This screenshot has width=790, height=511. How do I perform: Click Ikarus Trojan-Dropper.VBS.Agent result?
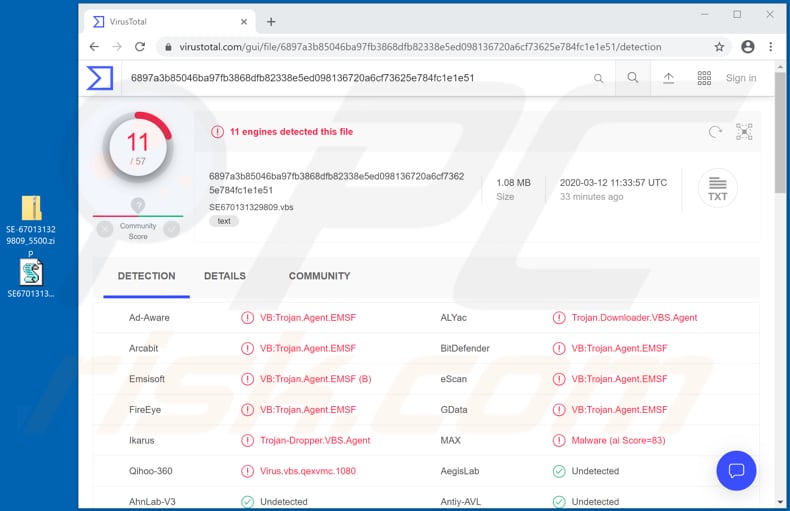[315, 440]
